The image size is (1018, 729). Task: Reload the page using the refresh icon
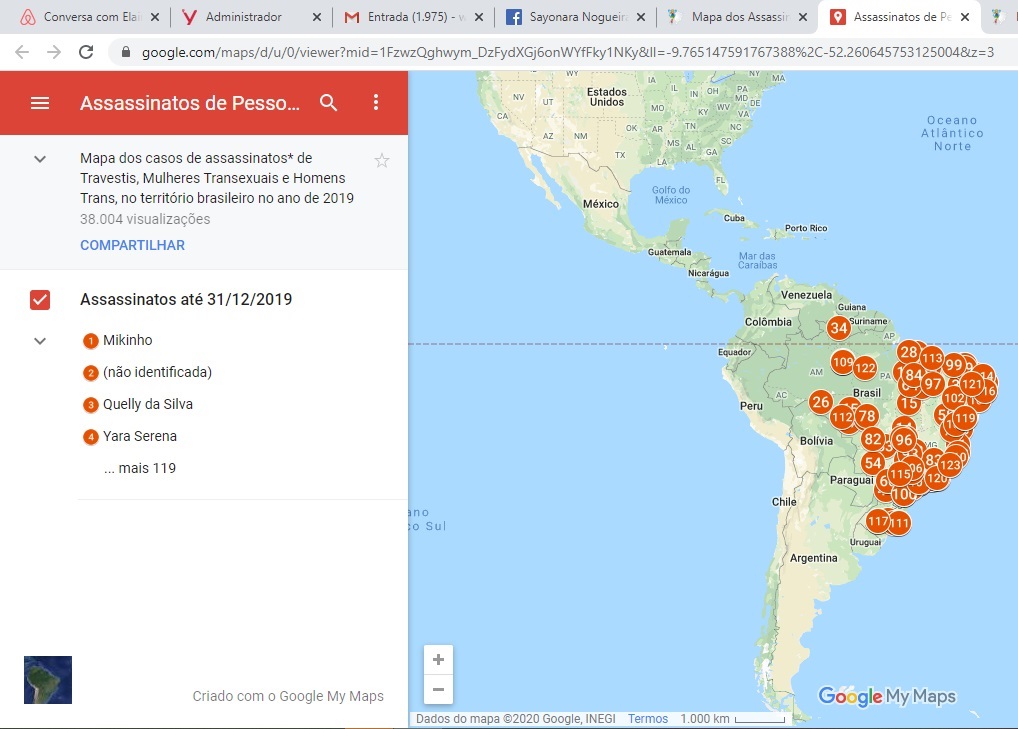[86, 52]
